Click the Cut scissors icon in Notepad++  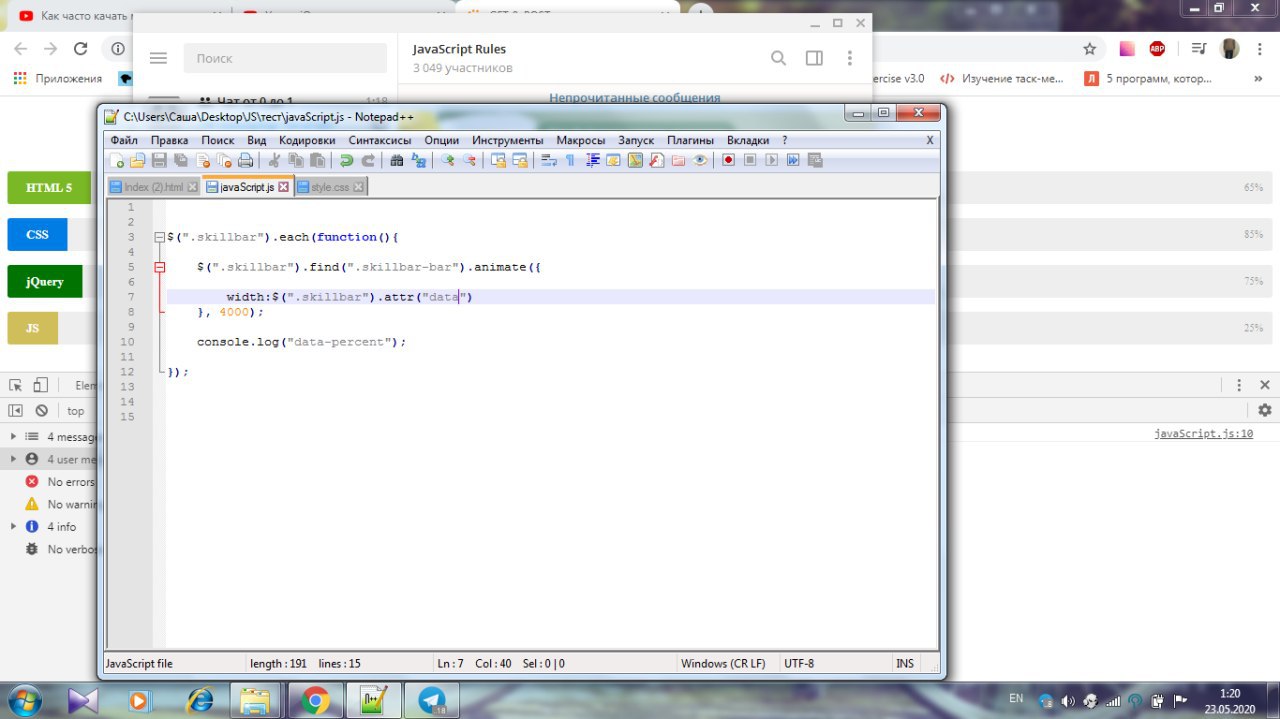(x=274, y=160)
